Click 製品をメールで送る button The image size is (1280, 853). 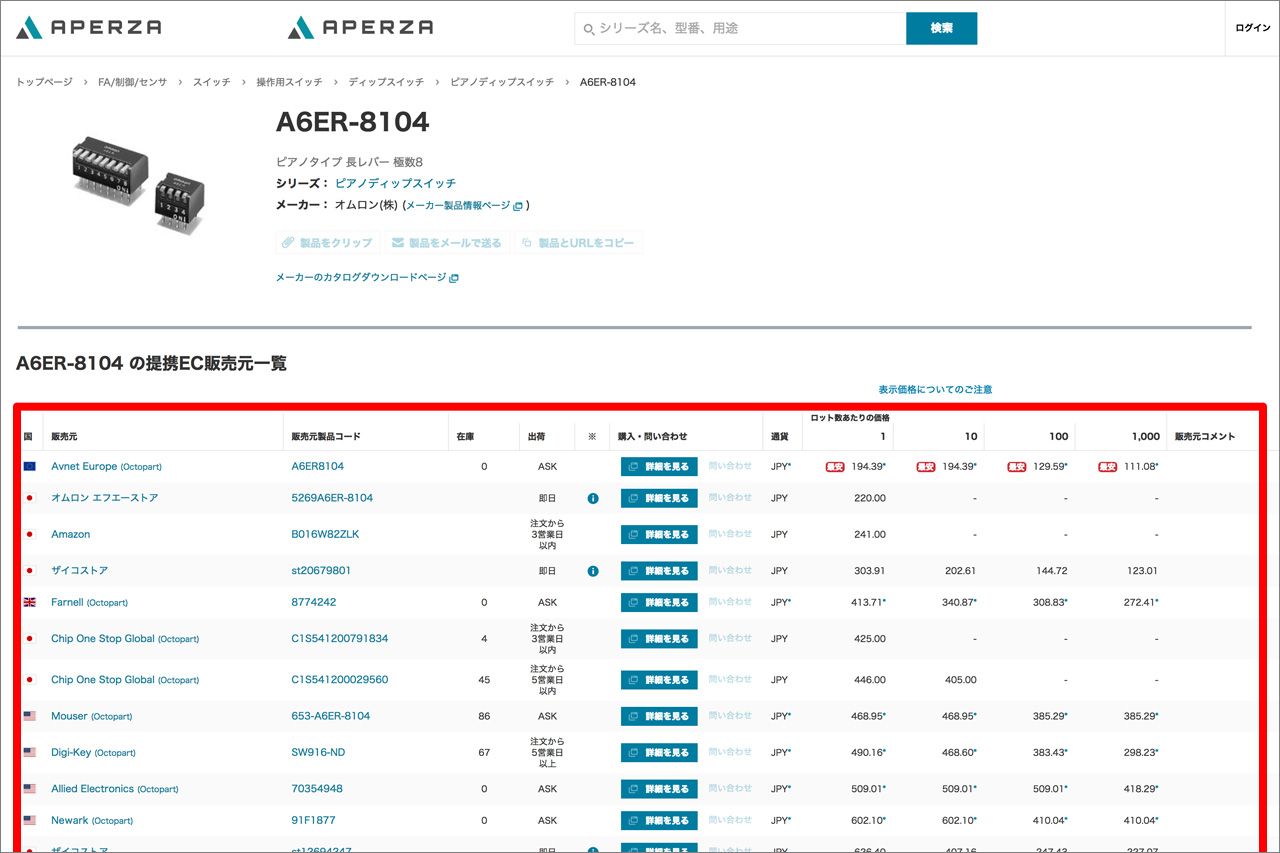[447, 242]
